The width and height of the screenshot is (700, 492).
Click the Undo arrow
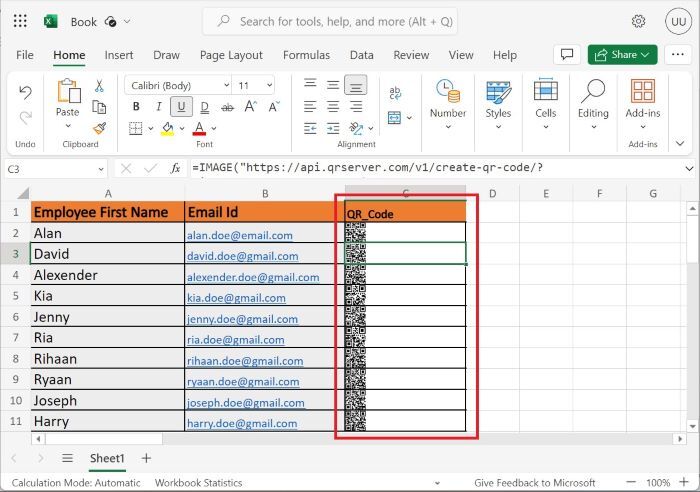[x=25, y=92]
